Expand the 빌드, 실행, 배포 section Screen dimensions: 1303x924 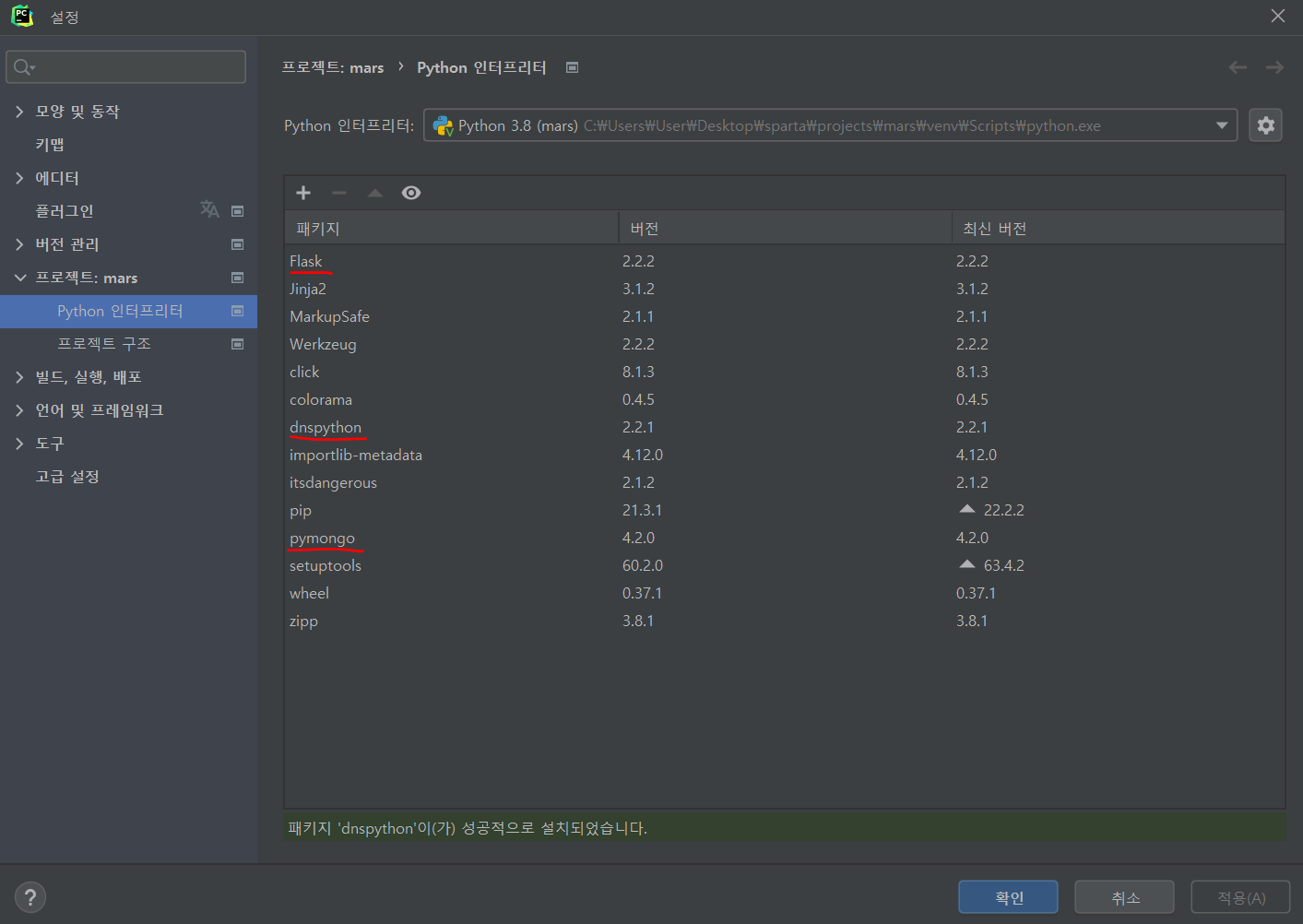coord(19,377)
